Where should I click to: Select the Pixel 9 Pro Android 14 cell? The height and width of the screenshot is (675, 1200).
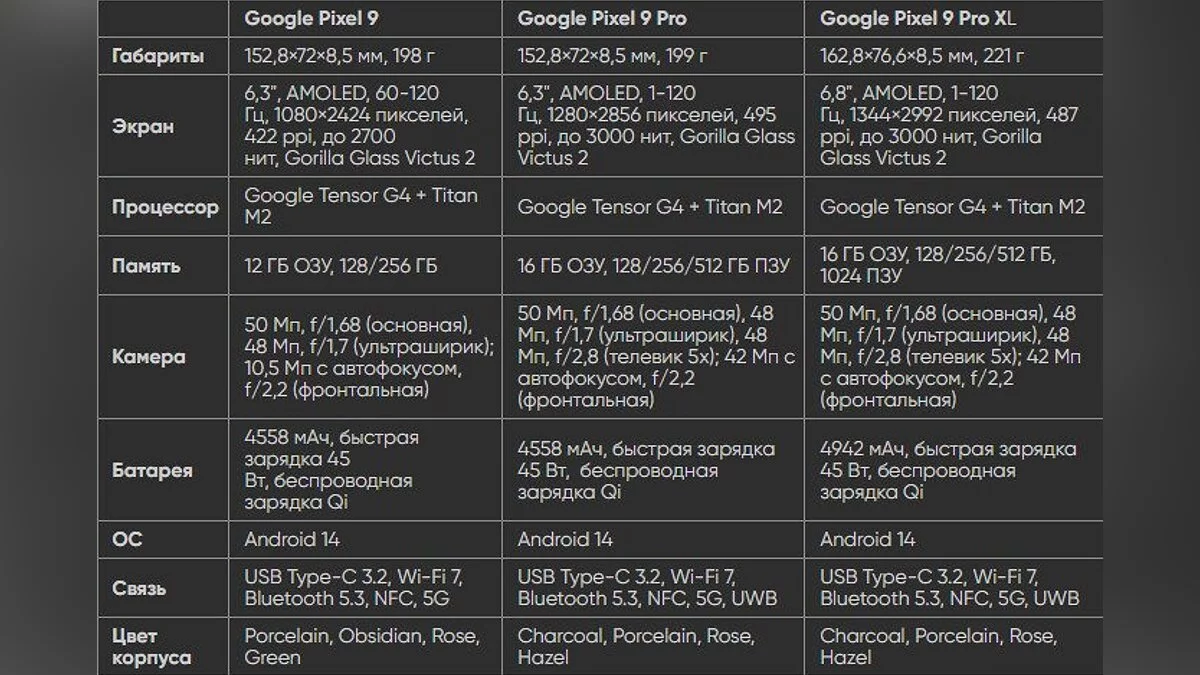point(565,539)
